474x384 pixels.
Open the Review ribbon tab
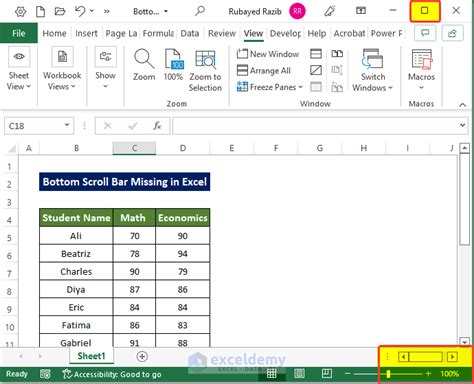(222, 33)
